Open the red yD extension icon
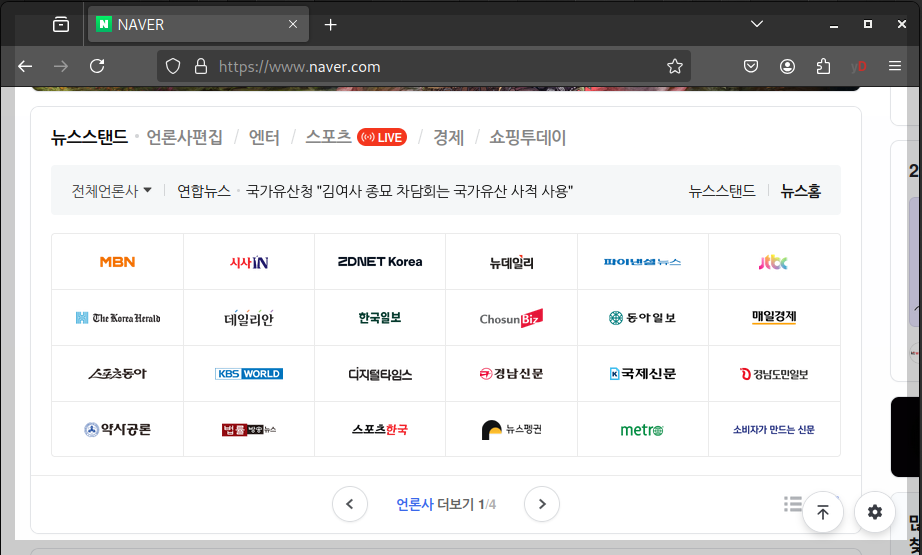Image resolution: width=922 pixels, height=555 pixels. coord(859,66)
